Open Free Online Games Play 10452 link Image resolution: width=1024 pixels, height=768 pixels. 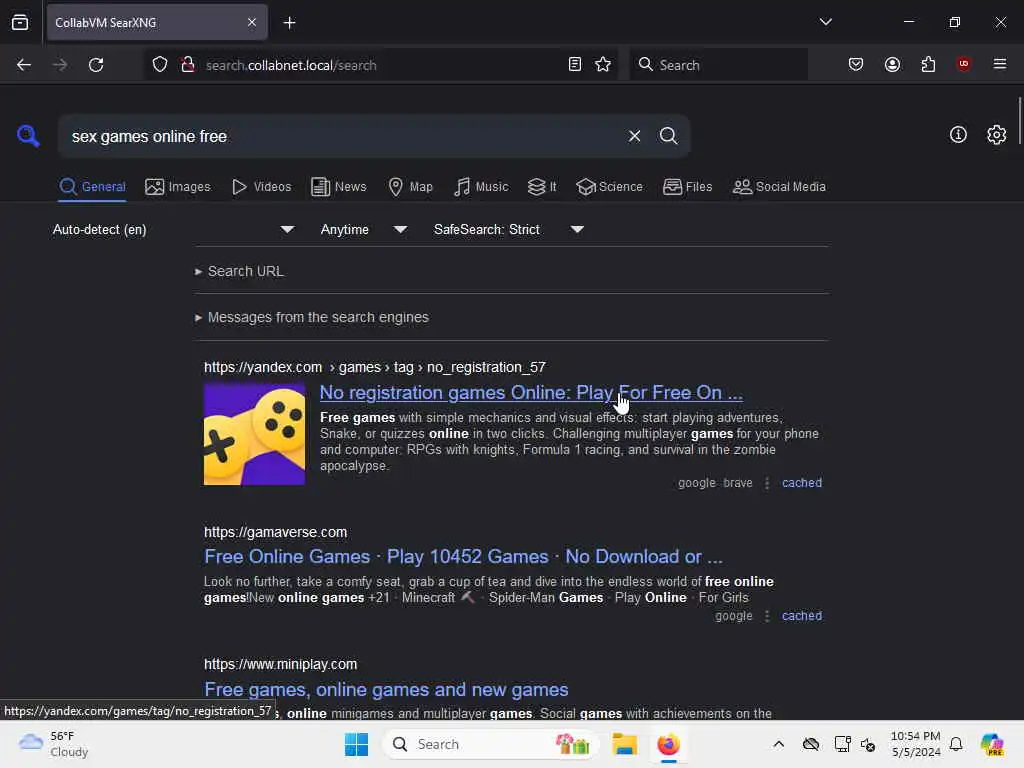[x=463, y=556]
